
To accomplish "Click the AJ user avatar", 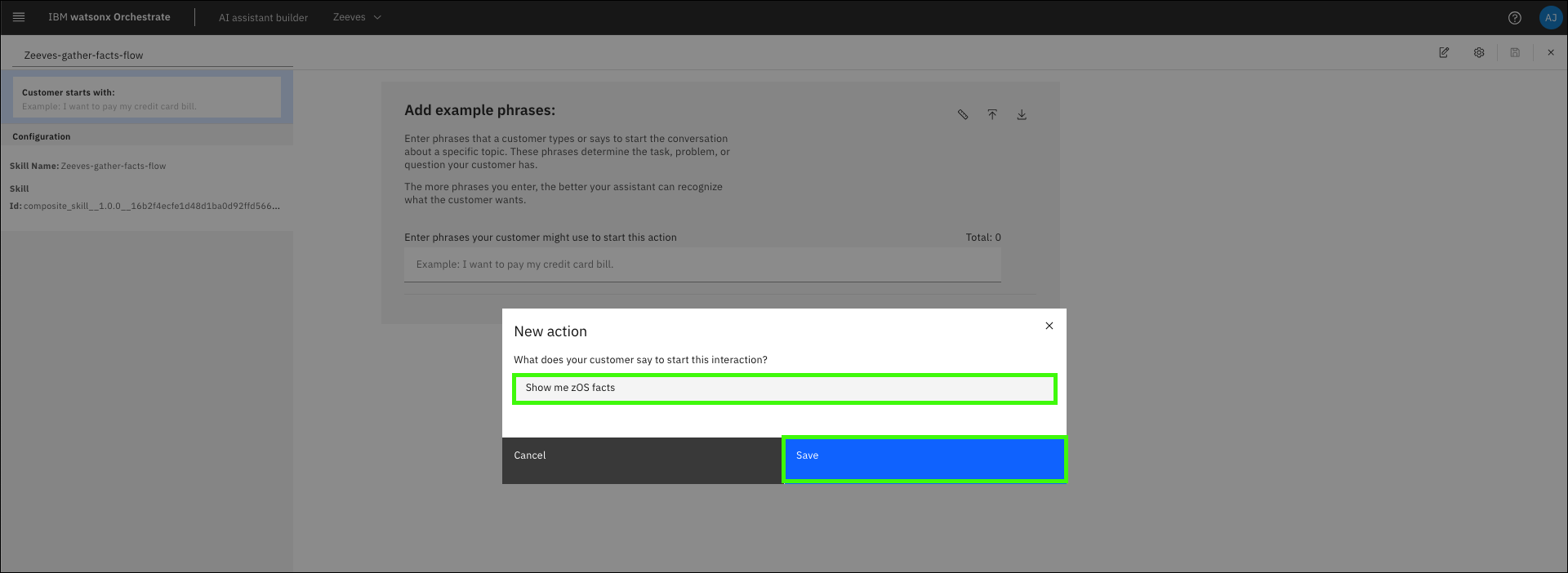I will pyautogui.click(x=1550, y=17).
